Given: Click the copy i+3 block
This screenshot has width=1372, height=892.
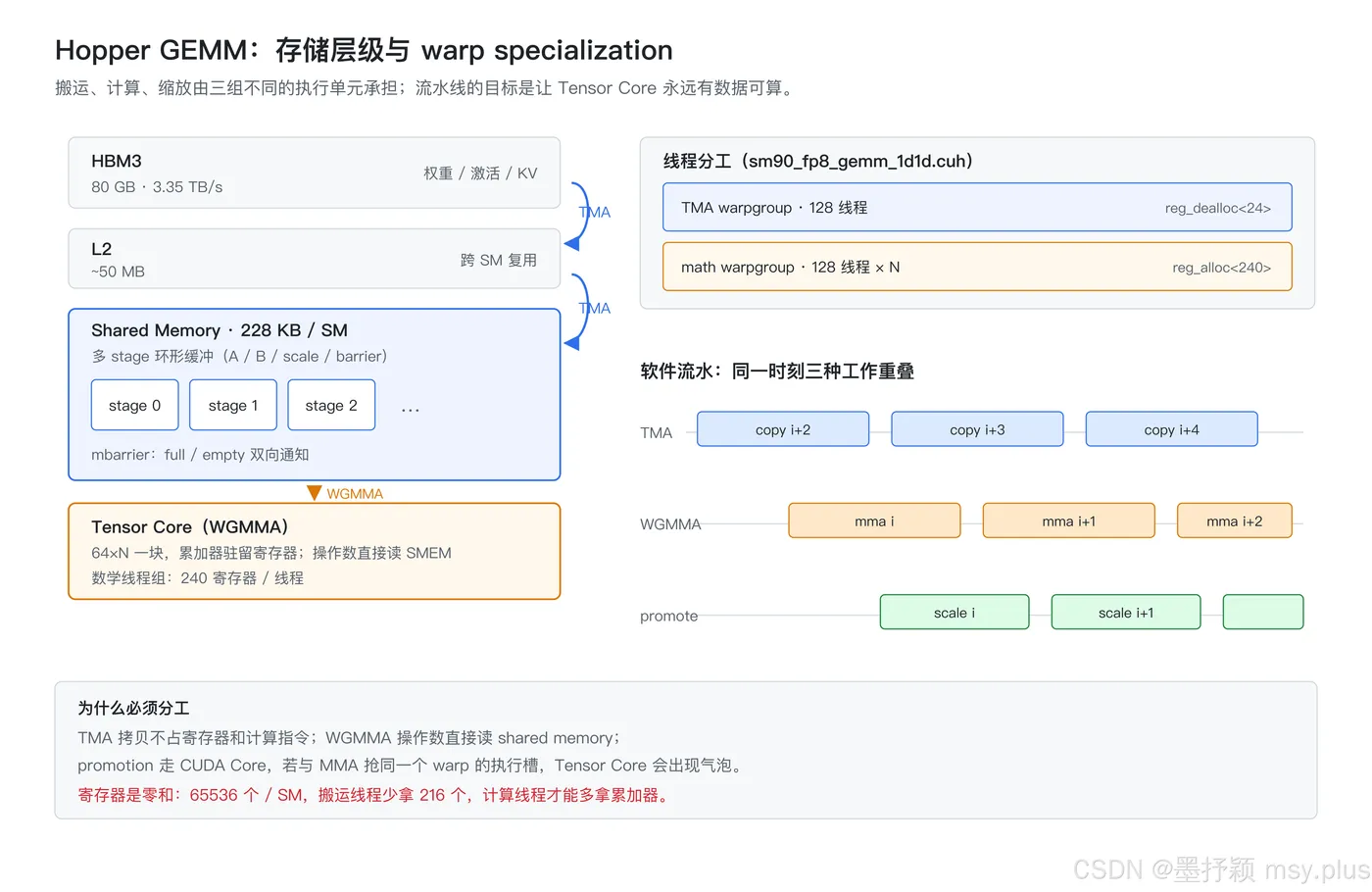Looking at the screenshot, I should 977,429.
